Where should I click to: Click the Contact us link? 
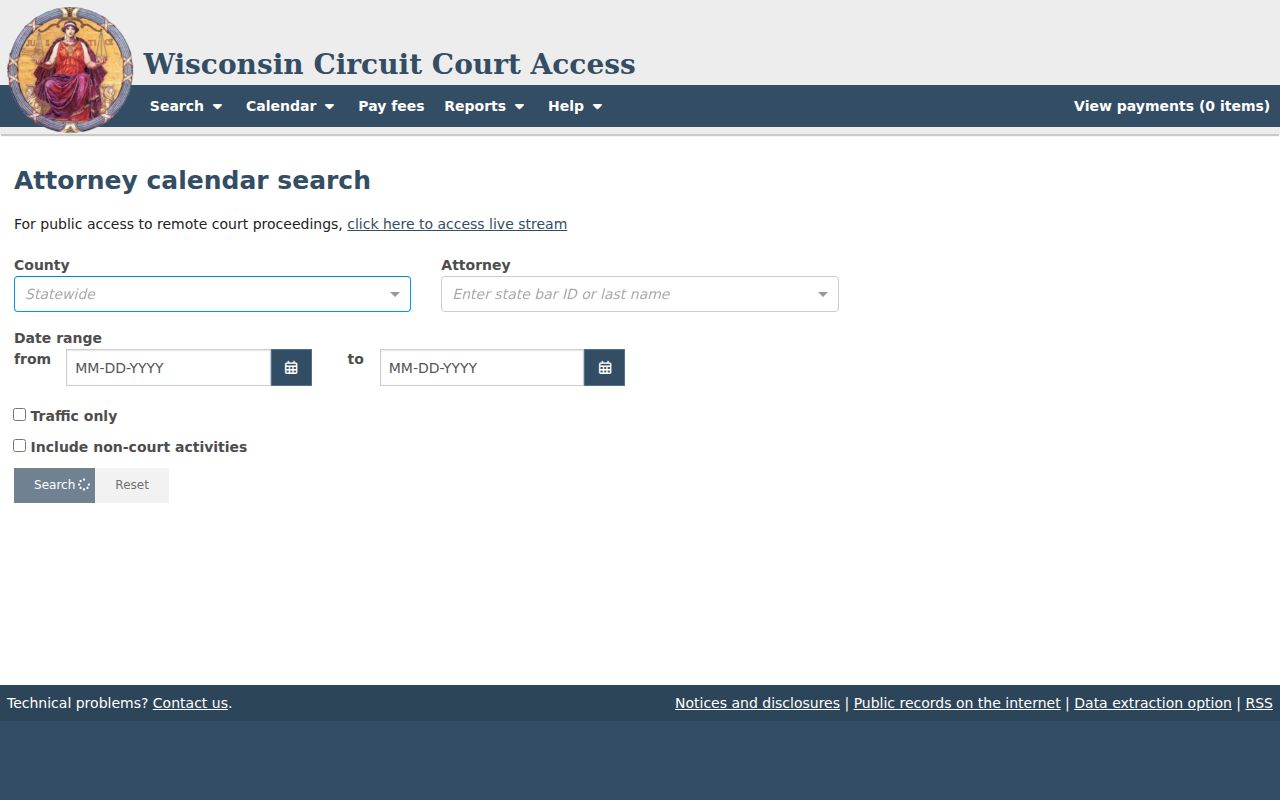click(190, 703)
